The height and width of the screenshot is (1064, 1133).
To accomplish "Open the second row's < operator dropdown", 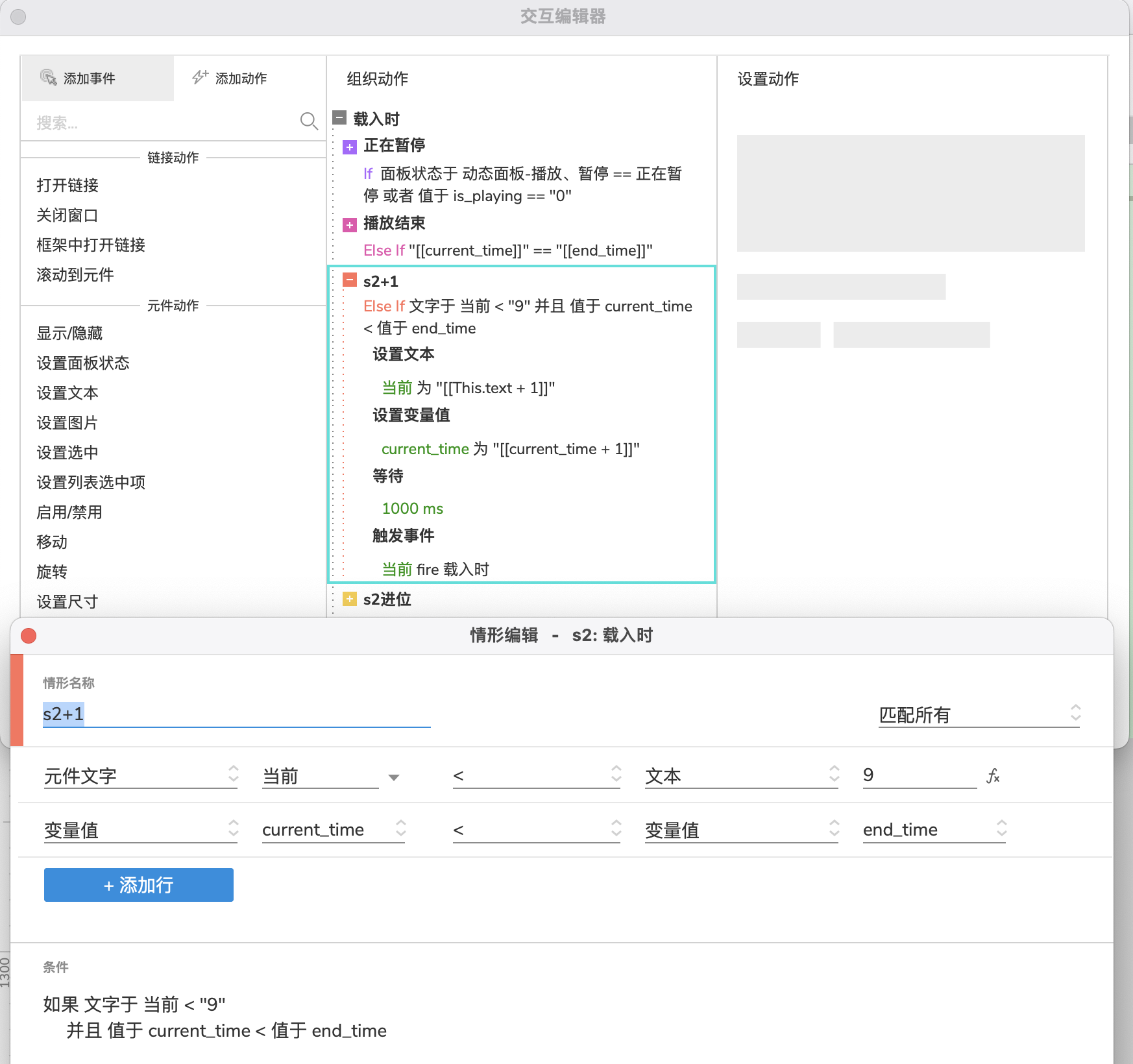I will click(x=537, y=830).
